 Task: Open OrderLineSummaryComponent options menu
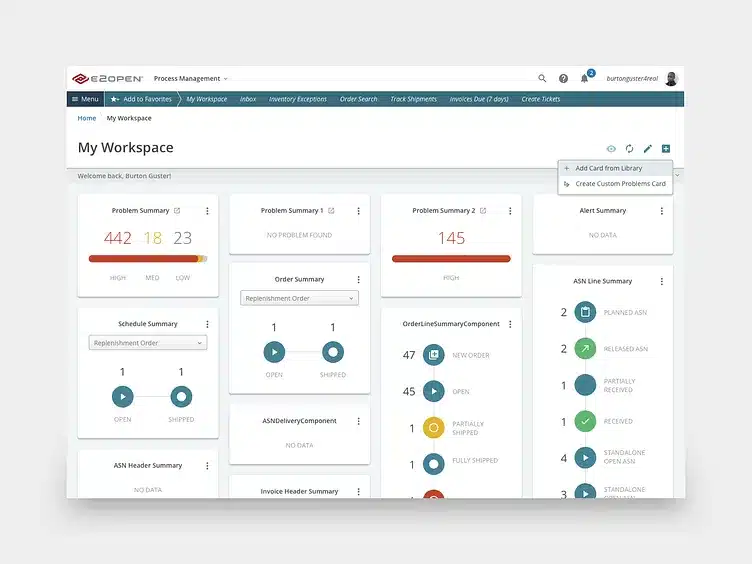(510, 324)
